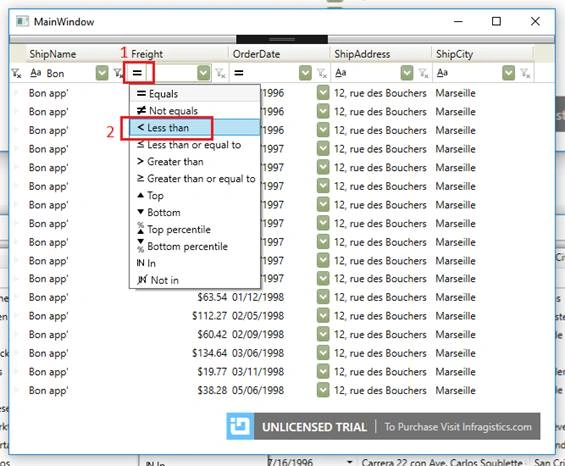
Task: Select the Top operator
Action: point(195,195)
